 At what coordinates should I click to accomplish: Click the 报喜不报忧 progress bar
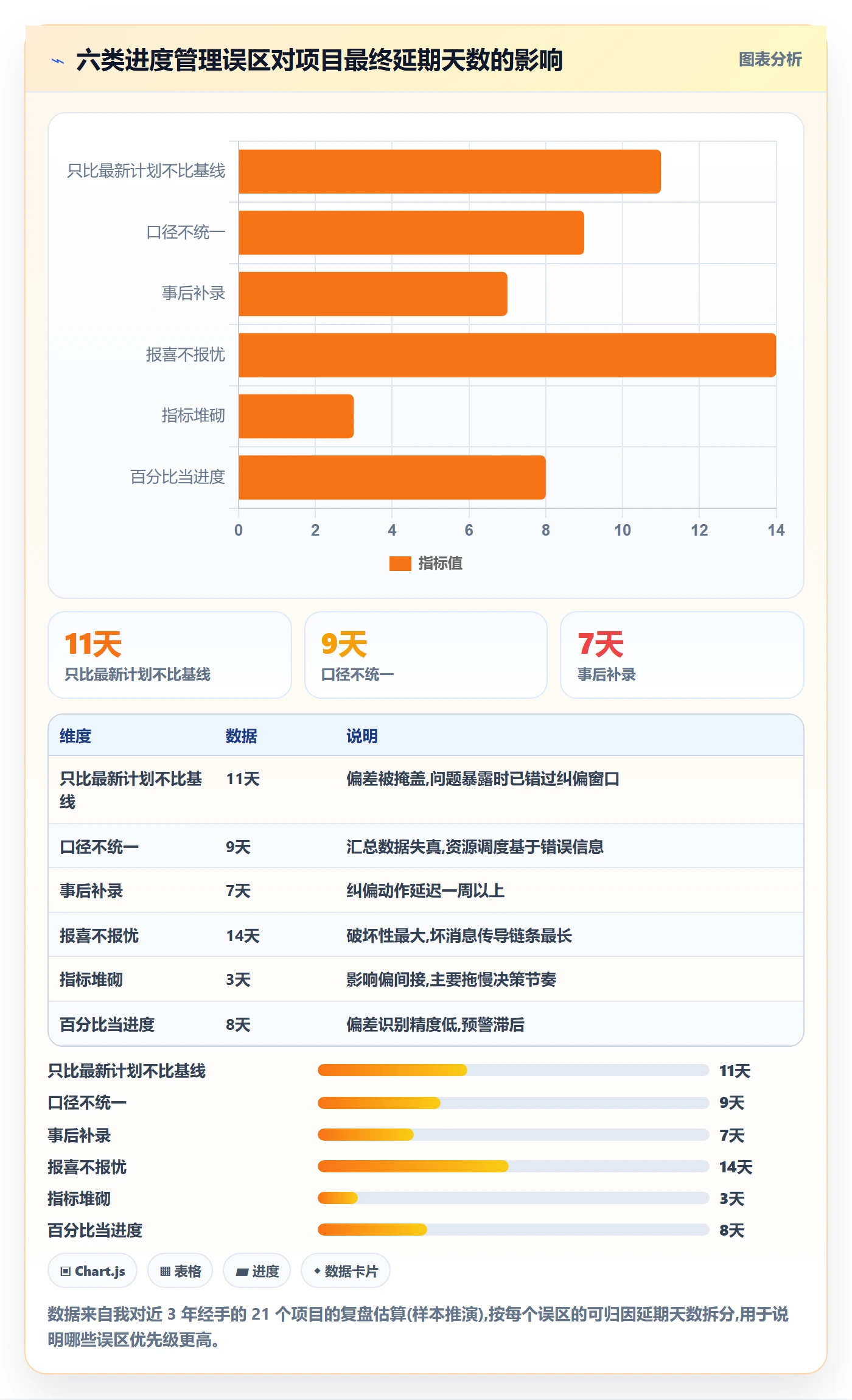[513, 1166]
